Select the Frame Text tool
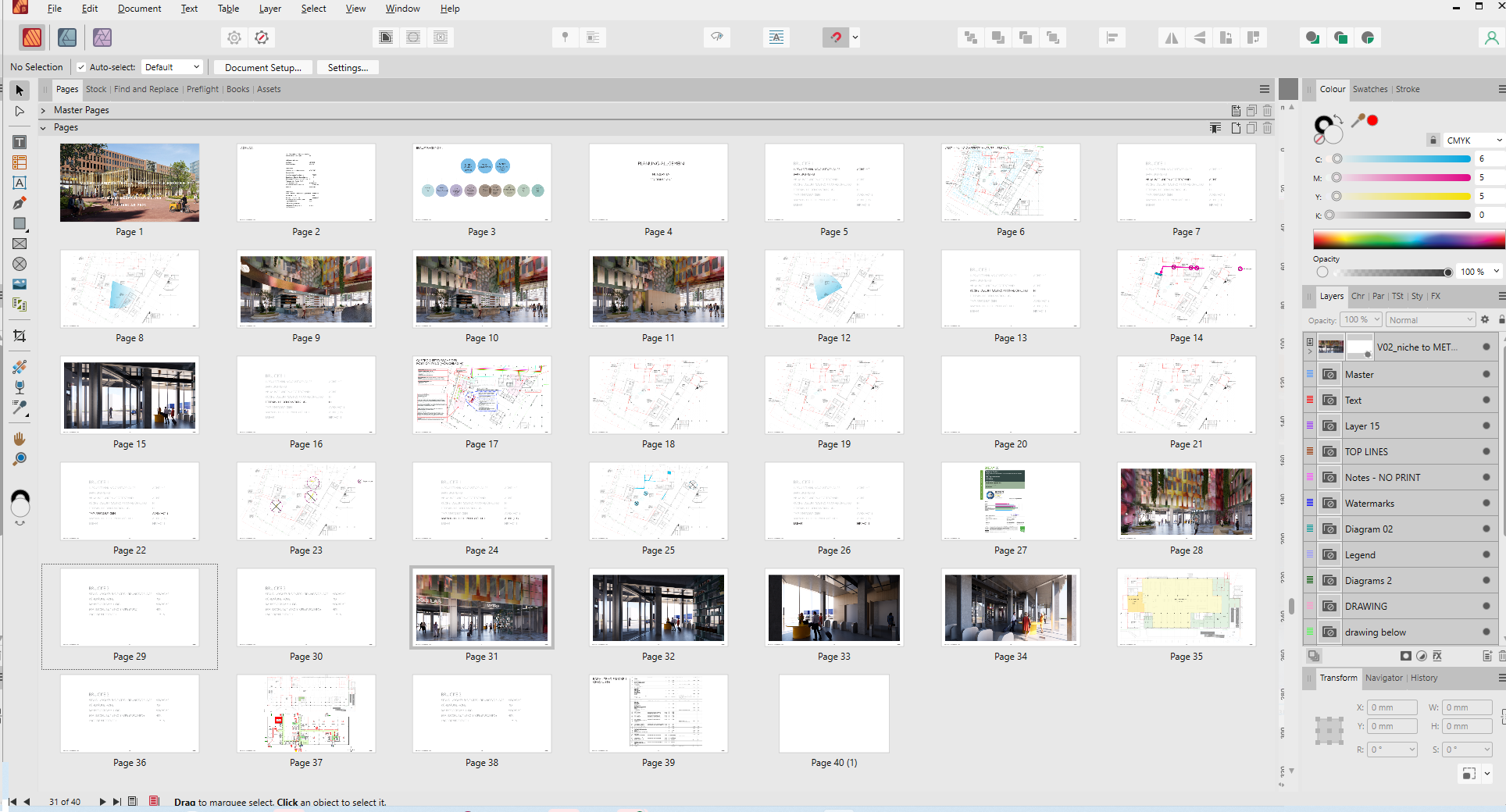 coord(20,142)
